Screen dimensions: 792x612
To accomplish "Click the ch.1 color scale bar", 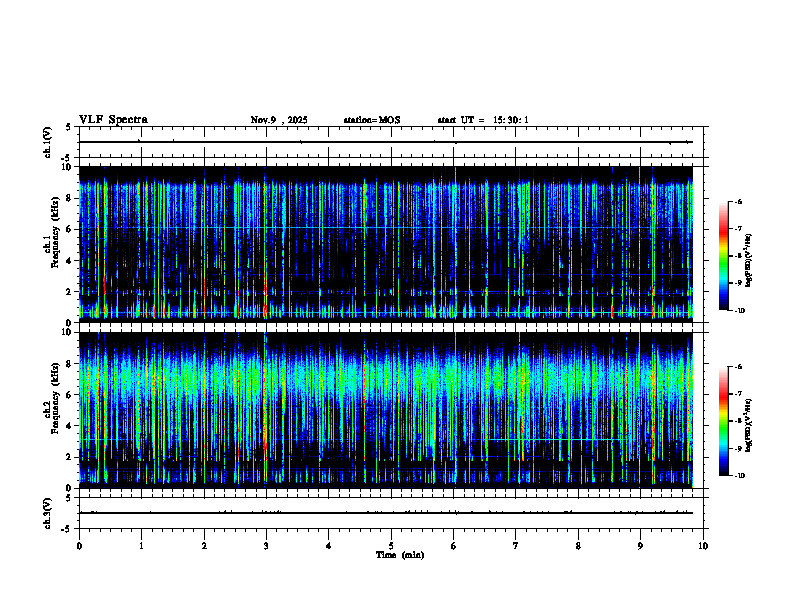I will (723, 256).
